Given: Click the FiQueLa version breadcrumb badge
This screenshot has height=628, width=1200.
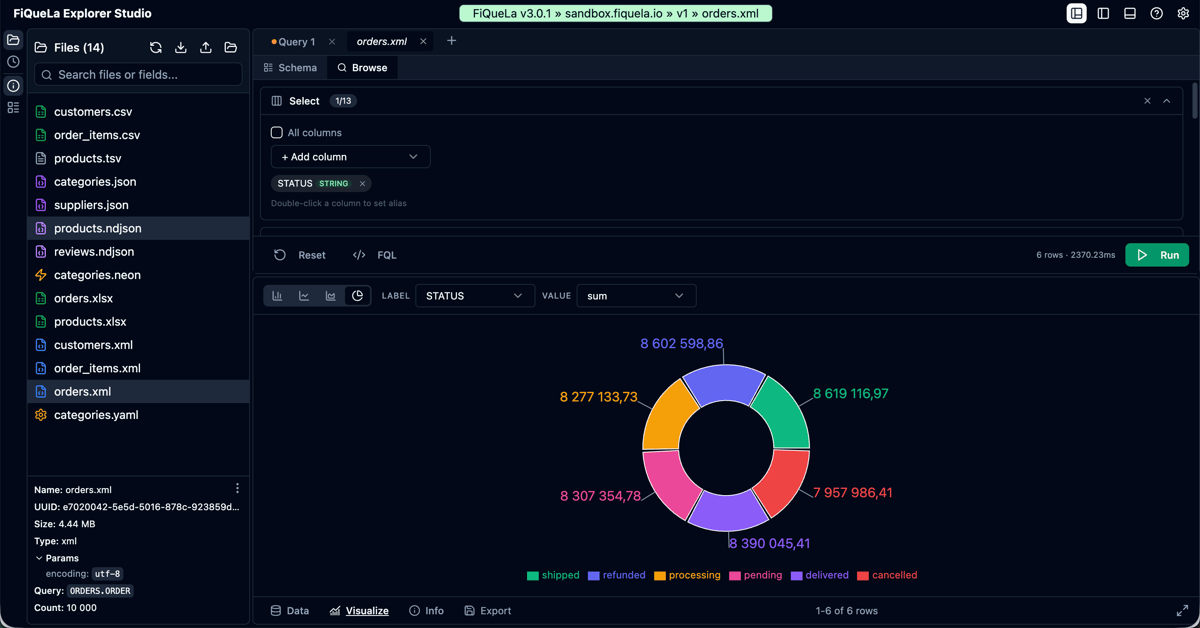Looking at the screenshot, I should 616,14.
